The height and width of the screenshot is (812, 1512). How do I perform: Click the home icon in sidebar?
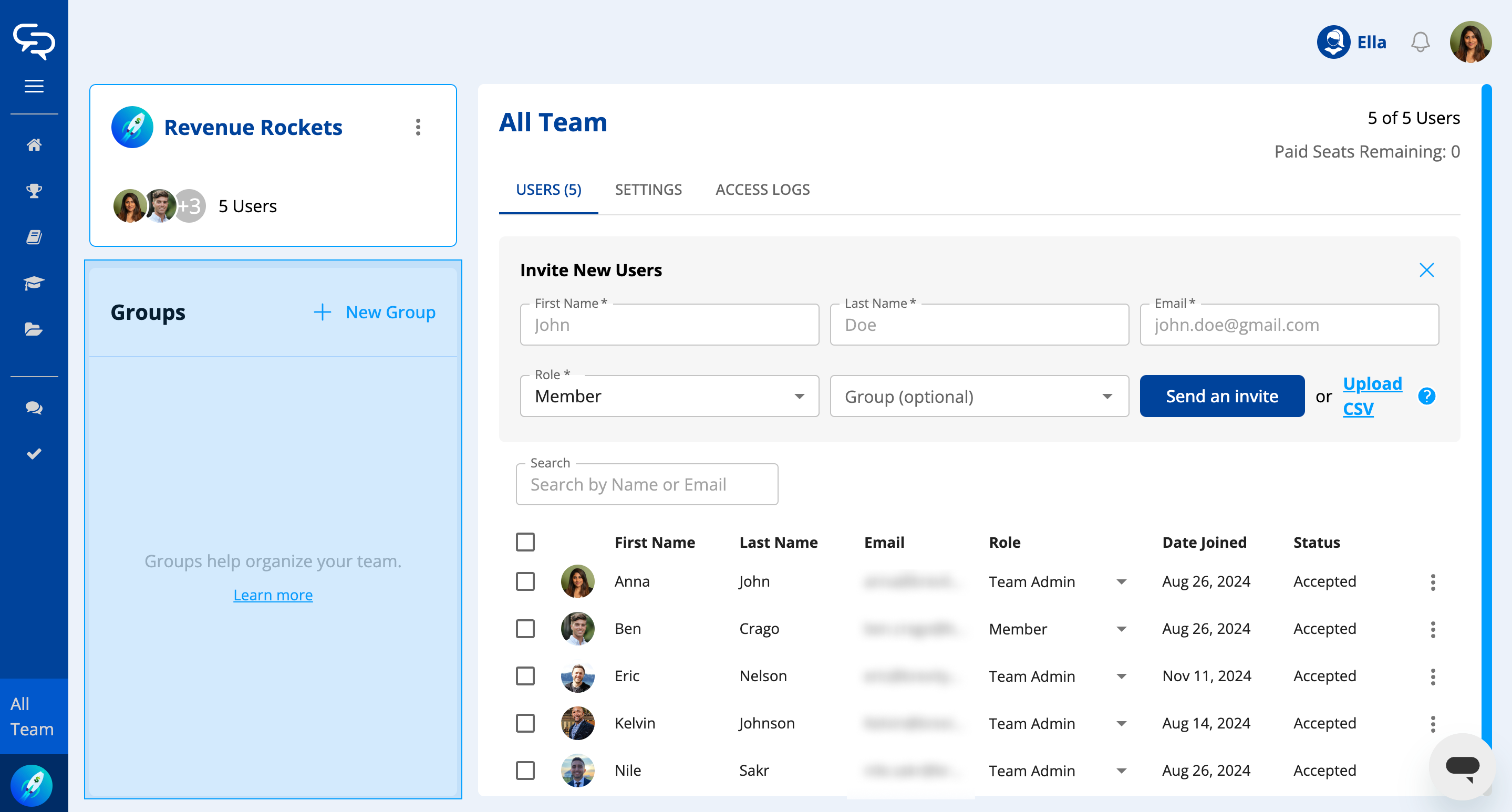click(34, 144)
